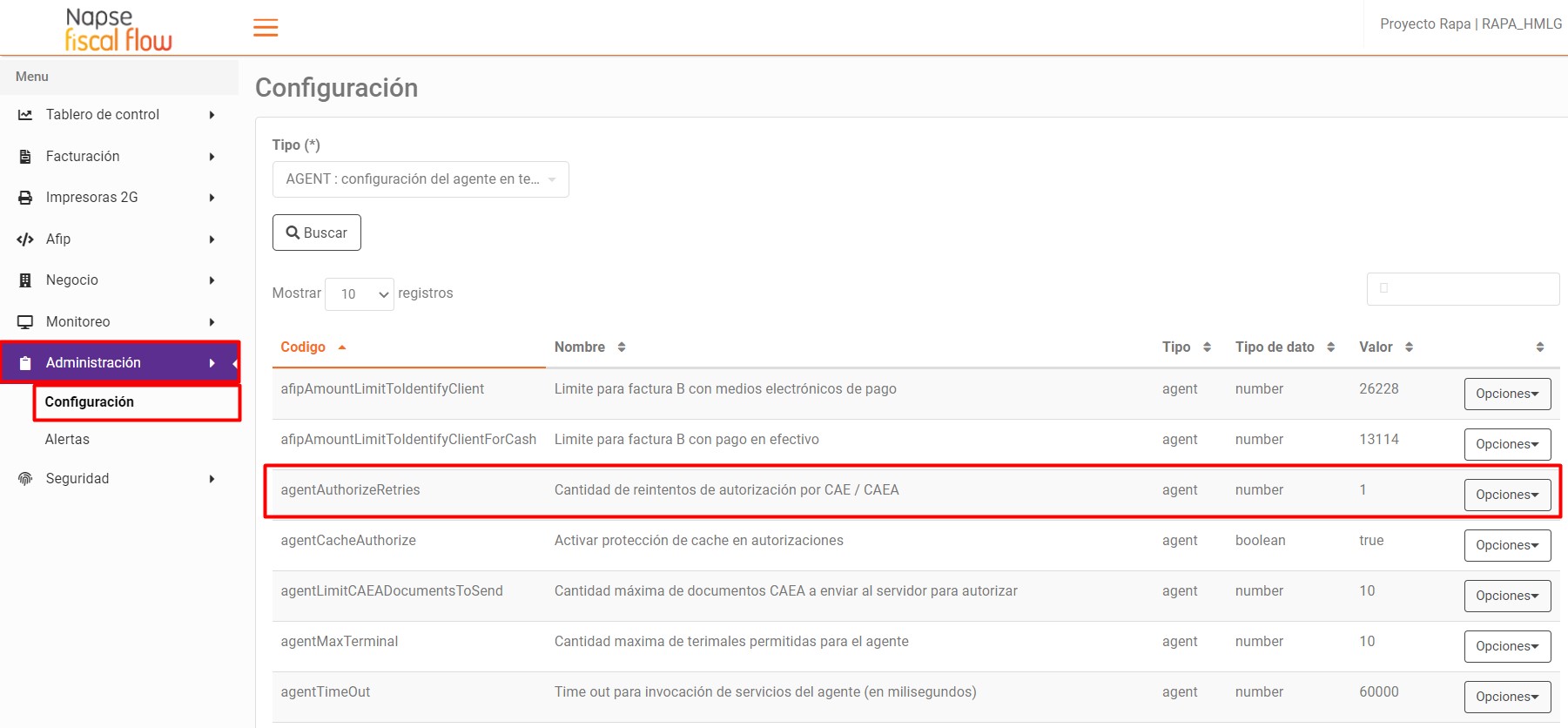Select Alertas submenu item
Image resolution: width=1568 pixels, height=728 pixels.
coord(67,440)
